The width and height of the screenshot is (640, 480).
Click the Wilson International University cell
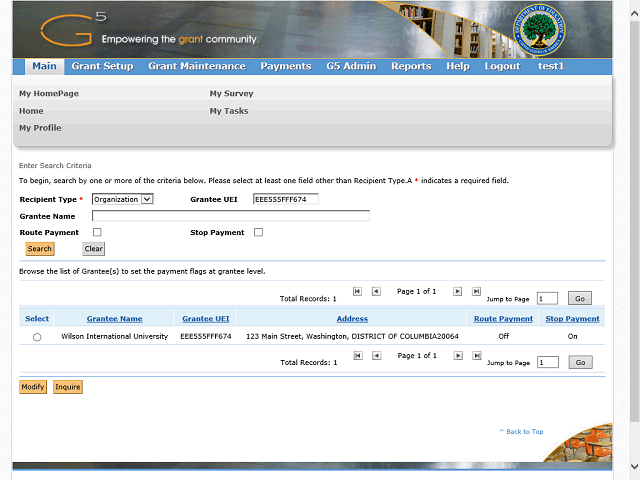tap(115, 336)
